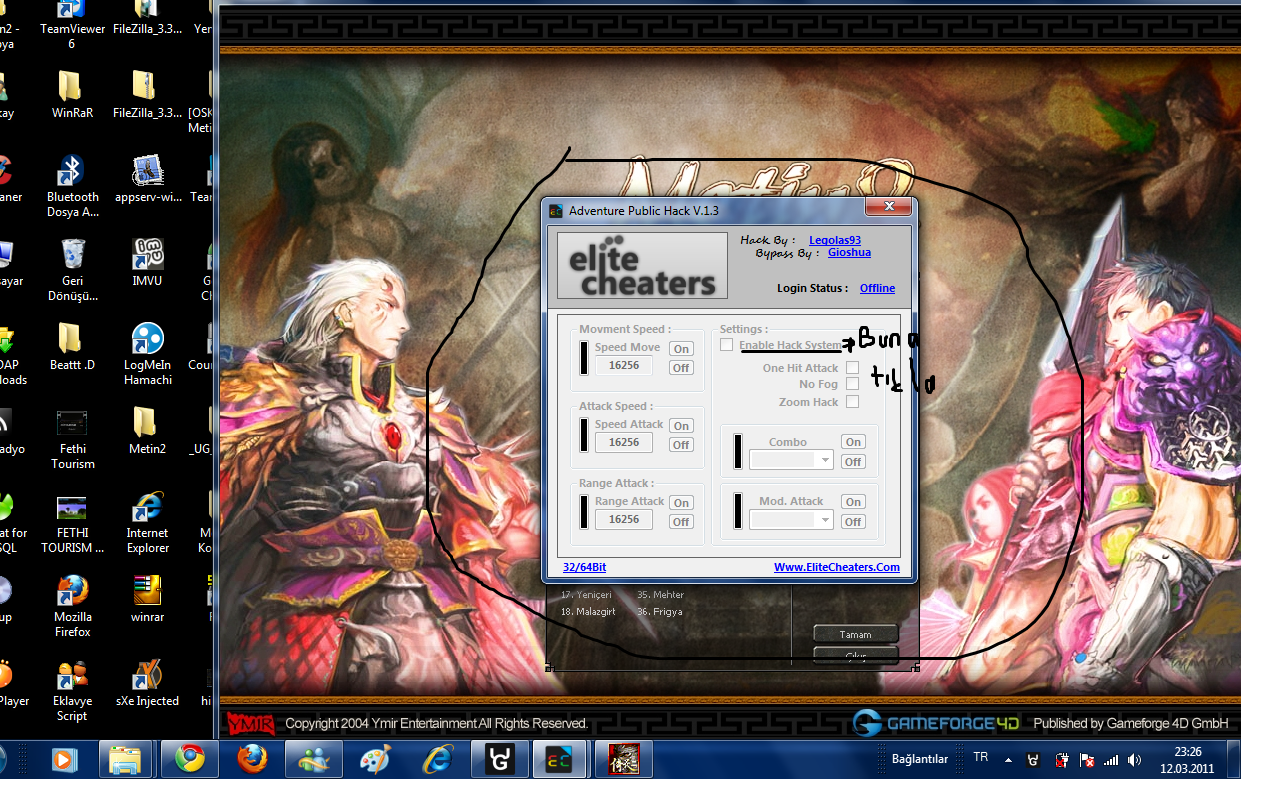1280x800 pixels.
Task: Open the winrar archive icon
Action: [x=147, y=599]
